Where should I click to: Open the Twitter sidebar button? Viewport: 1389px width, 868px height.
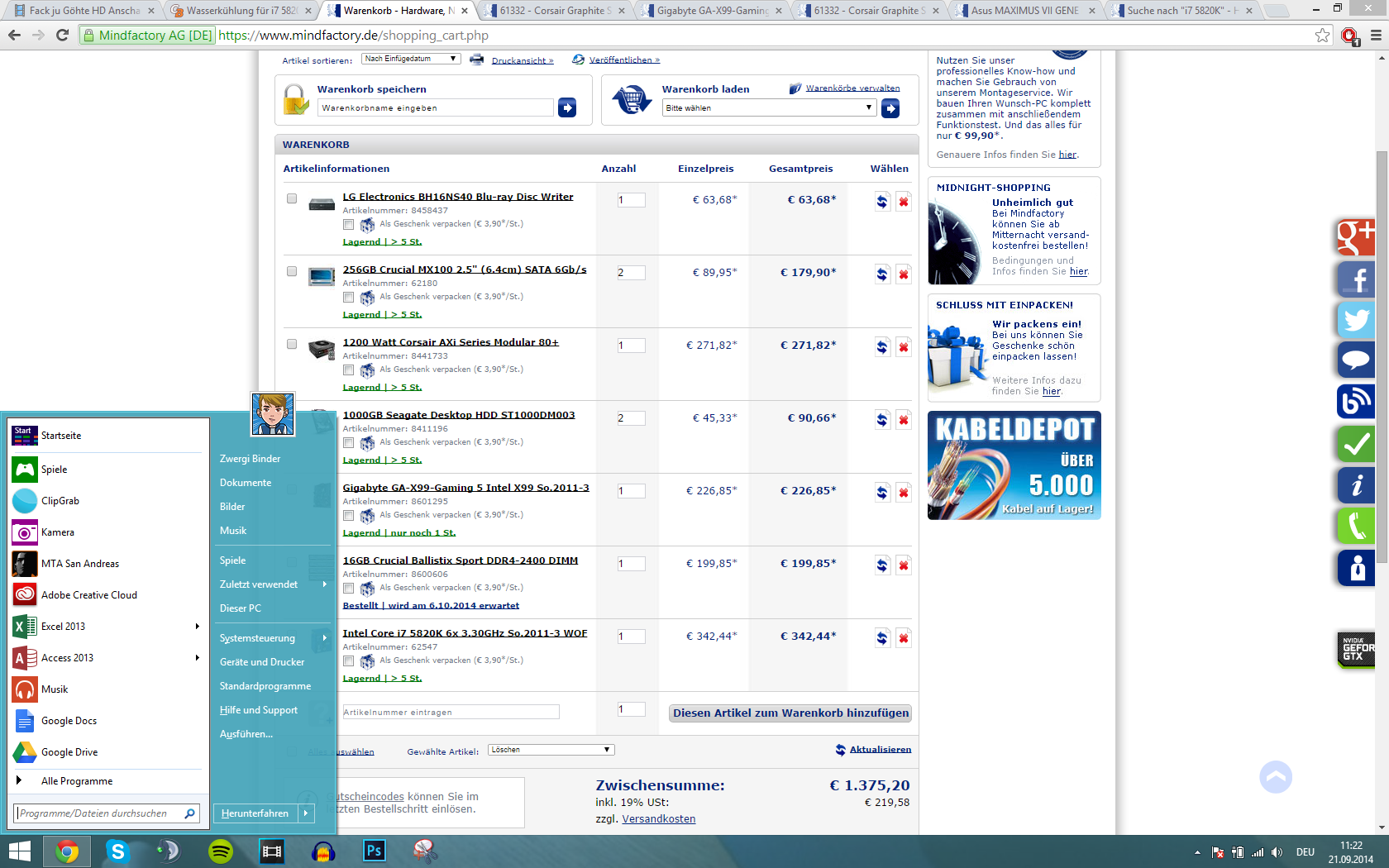pyautogui.click(x=1356, y=320)
